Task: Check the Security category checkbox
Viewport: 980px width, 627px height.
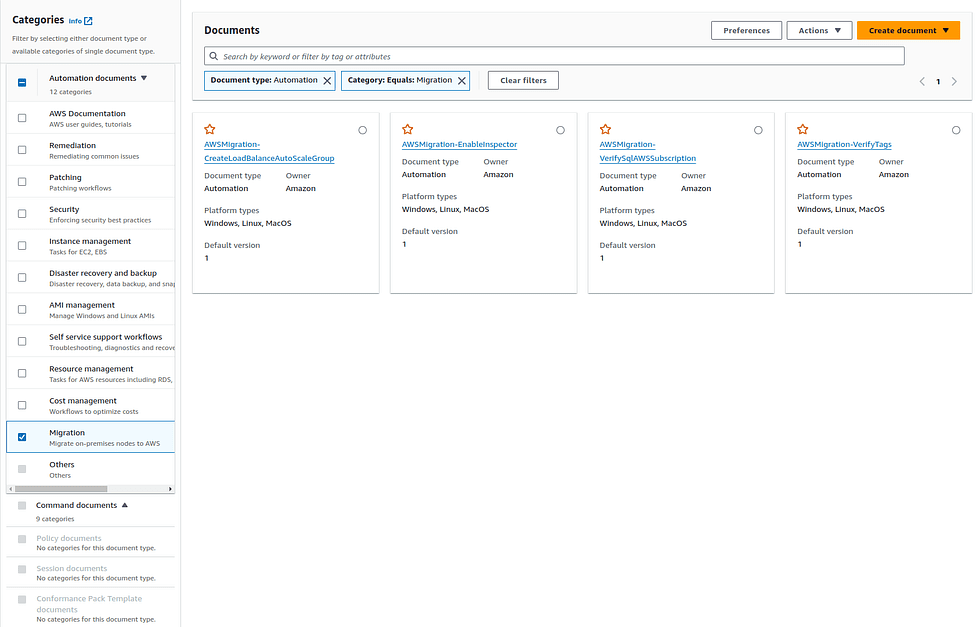Action: pyautogui.click(x=22, y=214)
